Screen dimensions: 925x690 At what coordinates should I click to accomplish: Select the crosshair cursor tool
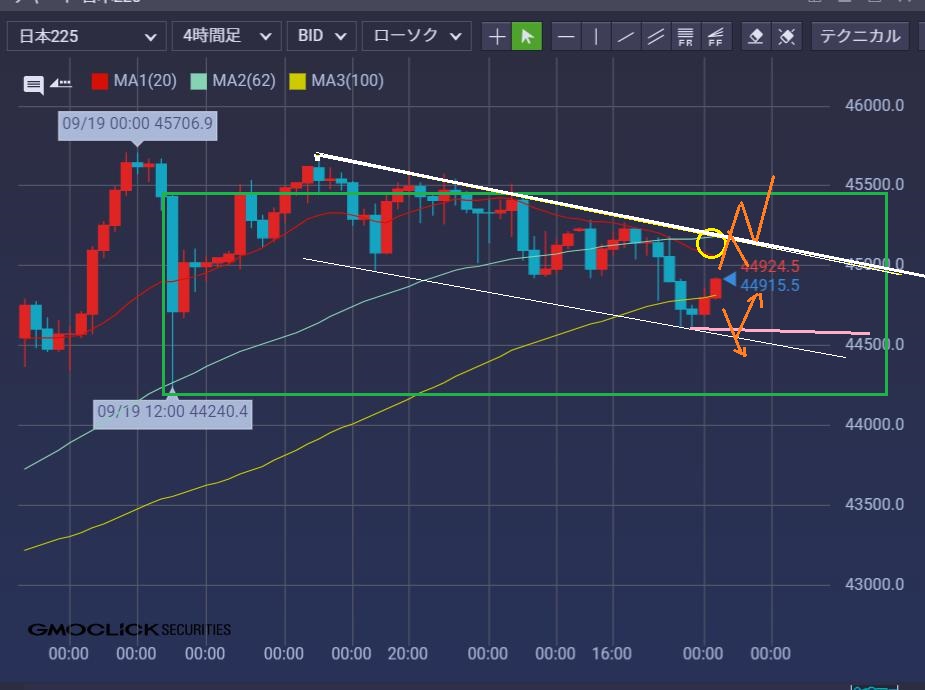click(x=497, y=37)
